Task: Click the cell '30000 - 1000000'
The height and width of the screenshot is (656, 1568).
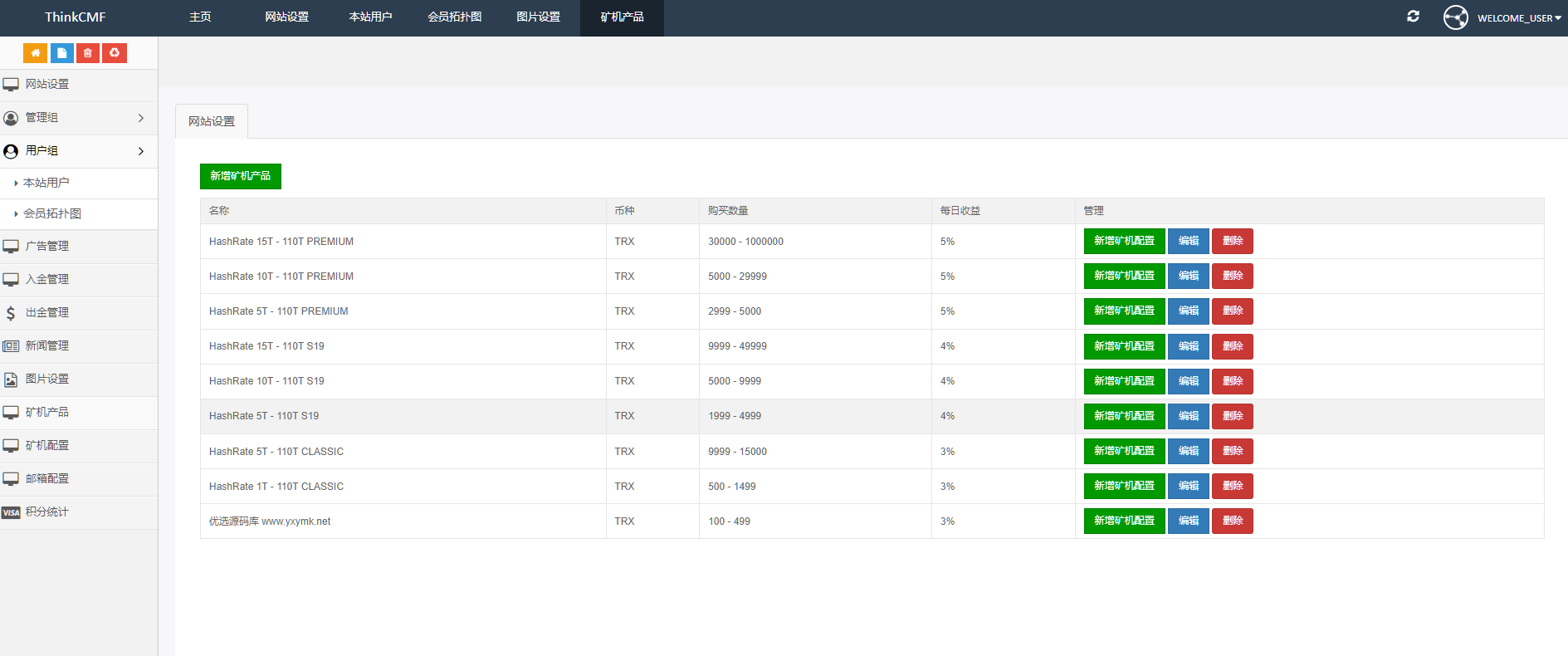Action: click(745, 242)
